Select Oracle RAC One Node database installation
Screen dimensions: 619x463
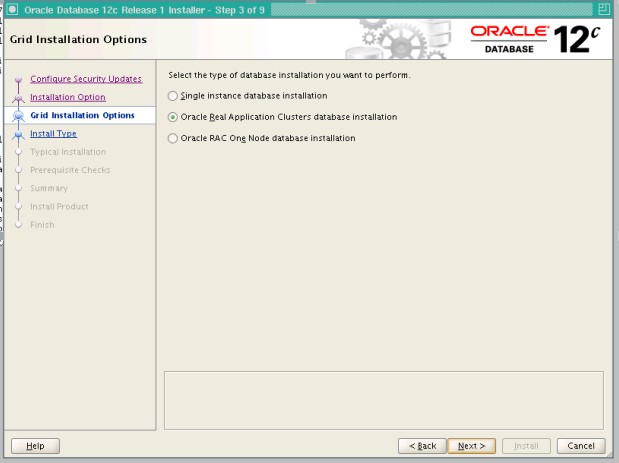(x=173, y=139)
